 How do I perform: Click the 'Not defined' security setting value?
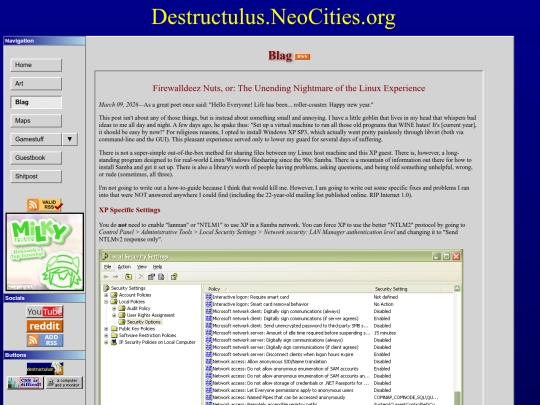386,297
